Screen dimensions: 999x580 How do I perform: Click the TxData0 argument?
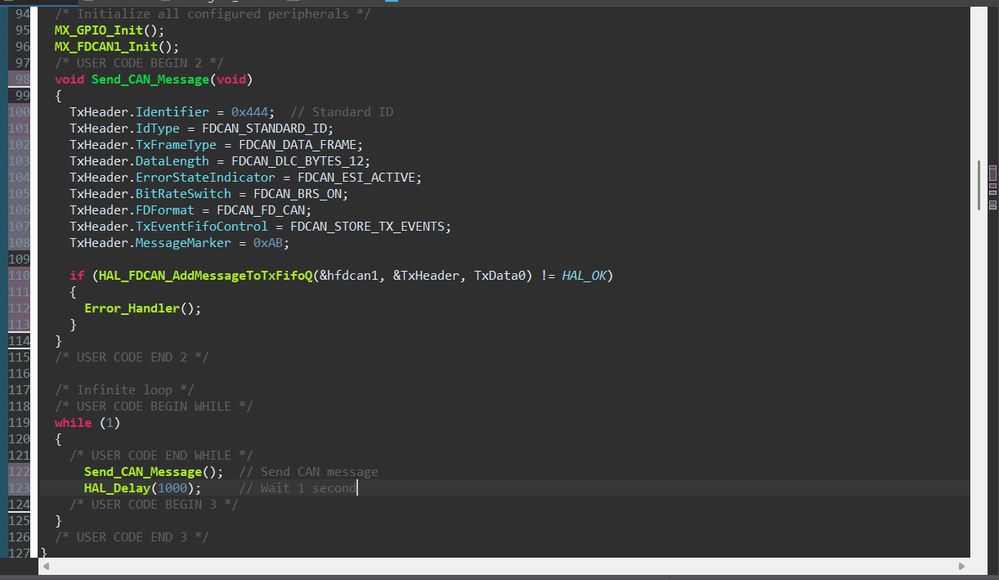point(500,276)
